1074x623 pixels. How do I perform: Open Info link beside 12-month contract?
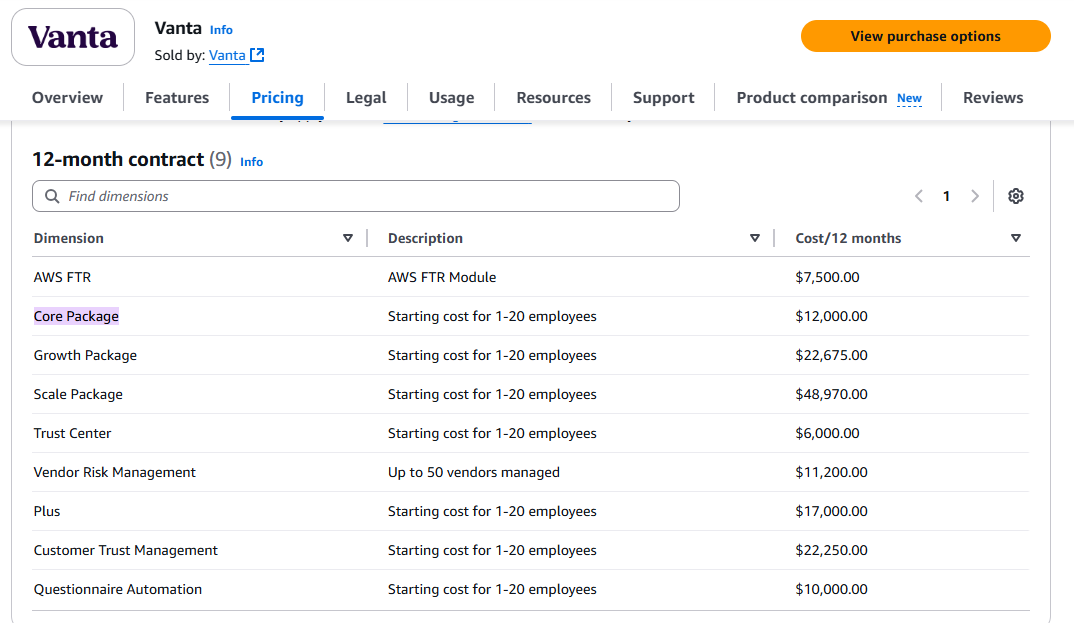coord(251,162)
